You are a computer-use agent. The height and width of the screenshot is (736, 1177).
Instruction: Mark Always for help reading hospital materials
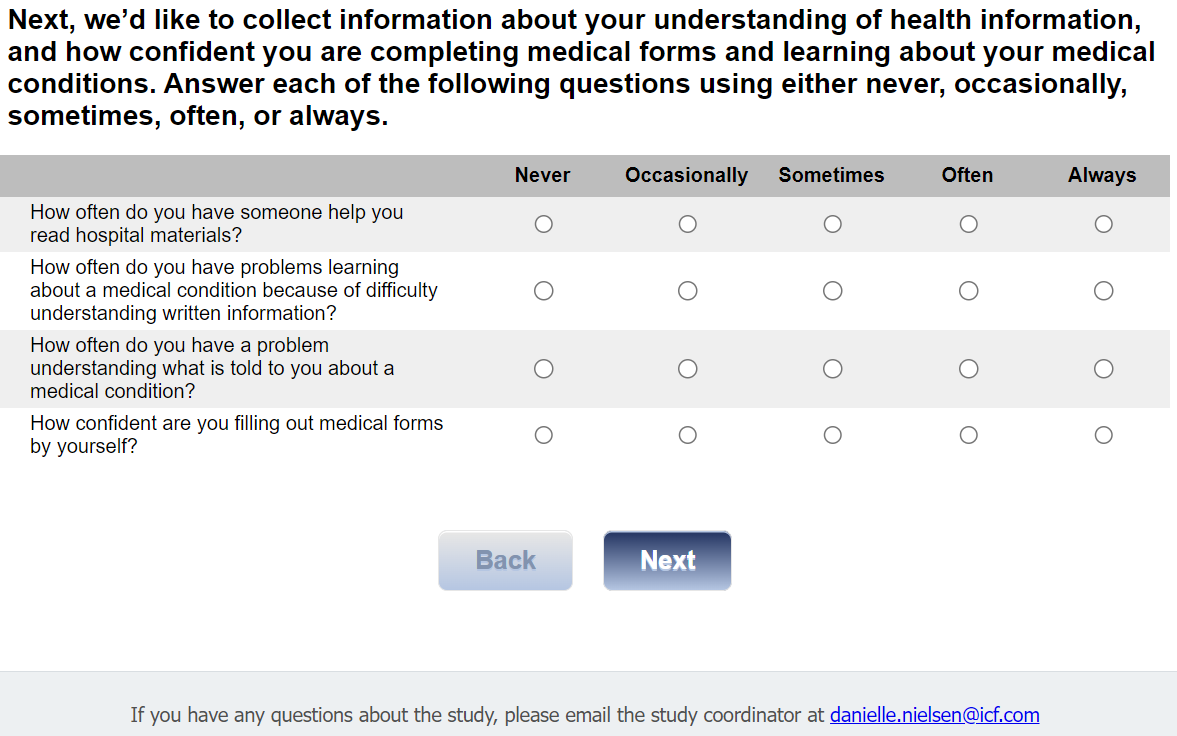[x=1103, y=224]
